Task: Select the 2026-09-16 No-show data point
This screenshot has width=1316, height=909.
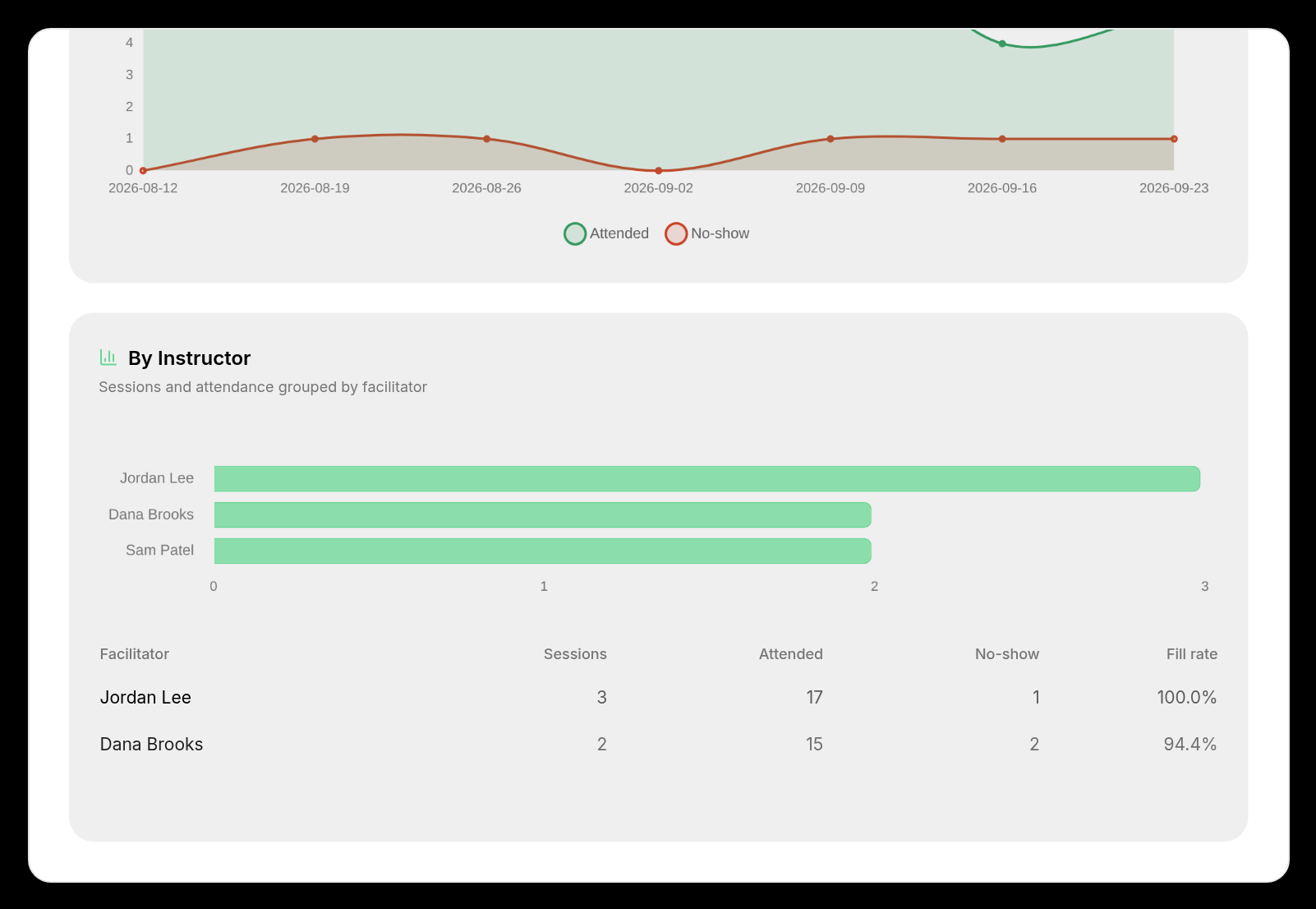Action: click(x=1002, y=139)
